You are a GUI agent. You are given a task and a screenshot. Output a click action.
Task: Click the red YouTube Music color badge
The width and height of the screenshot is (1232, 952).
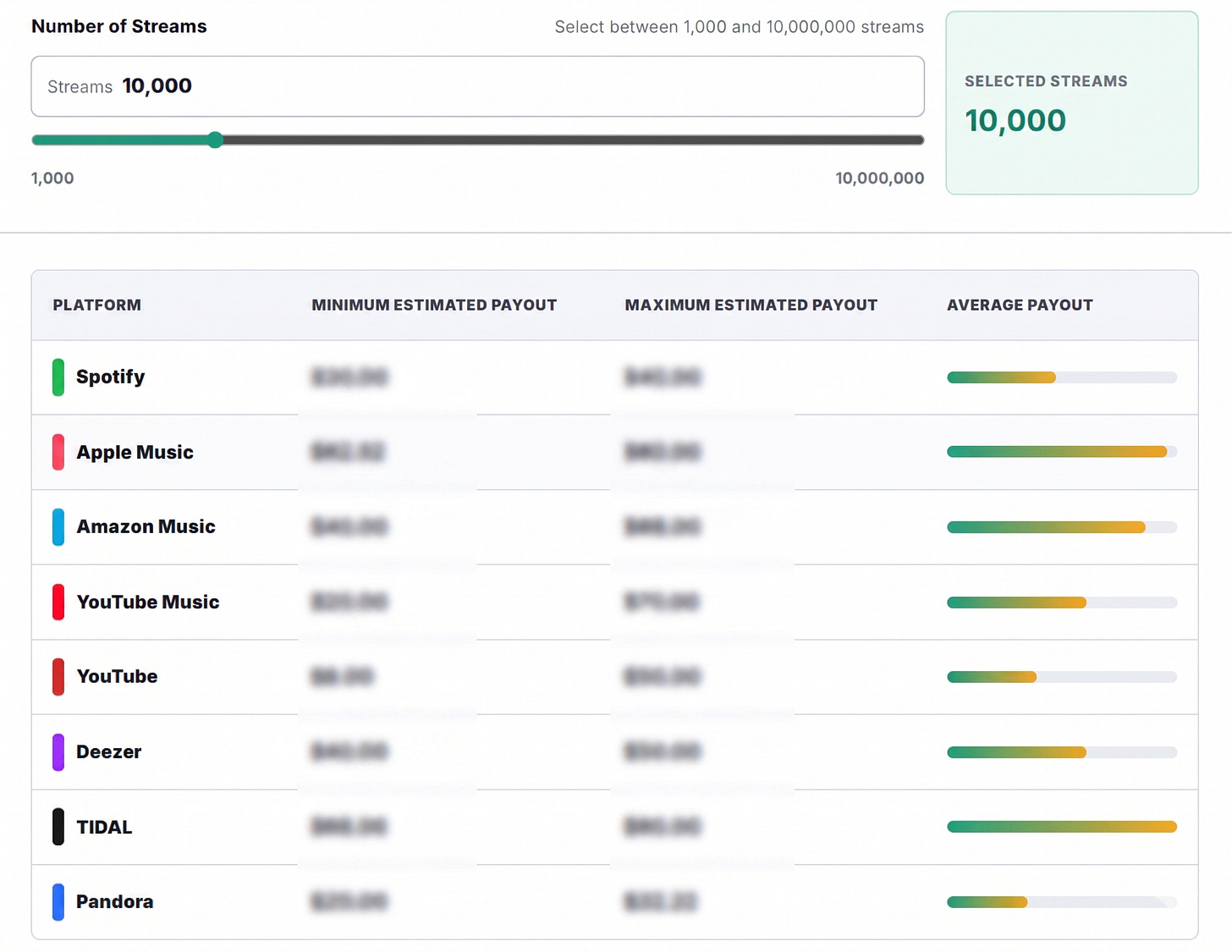click(x=58, y=602)
